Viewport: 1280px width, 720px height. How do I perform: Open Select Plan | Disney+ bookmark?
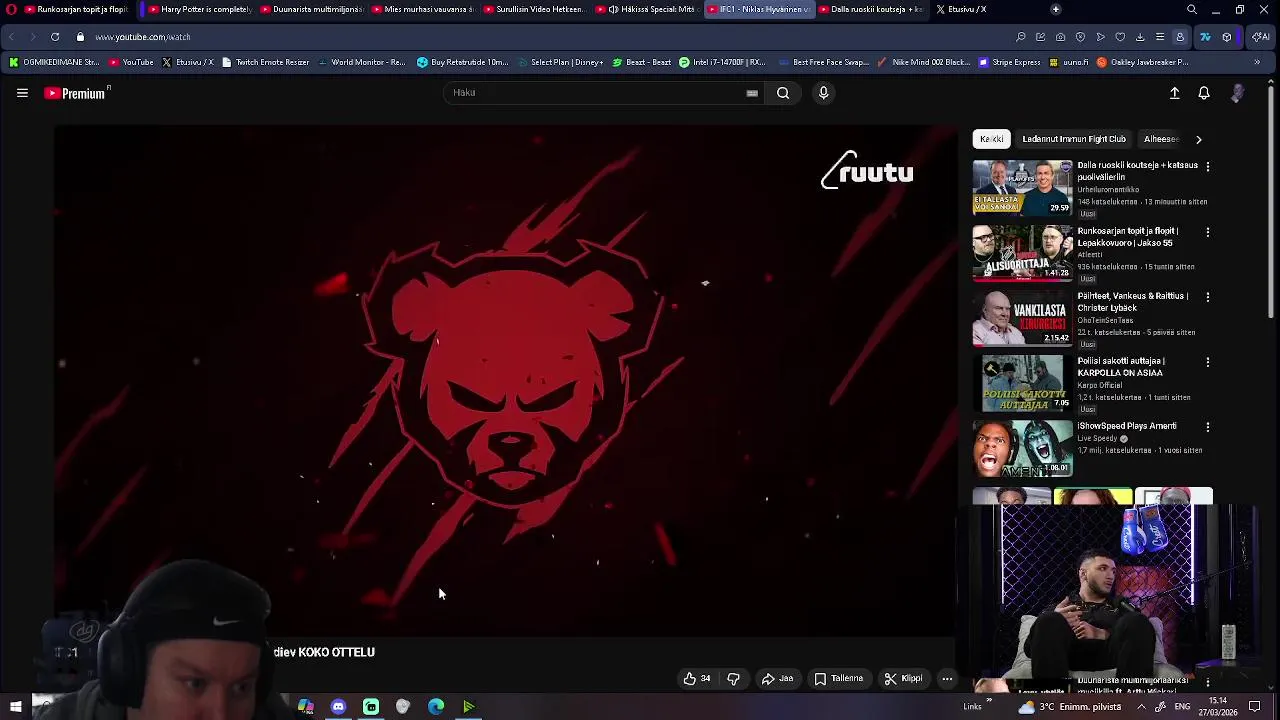tap(560, 62)
